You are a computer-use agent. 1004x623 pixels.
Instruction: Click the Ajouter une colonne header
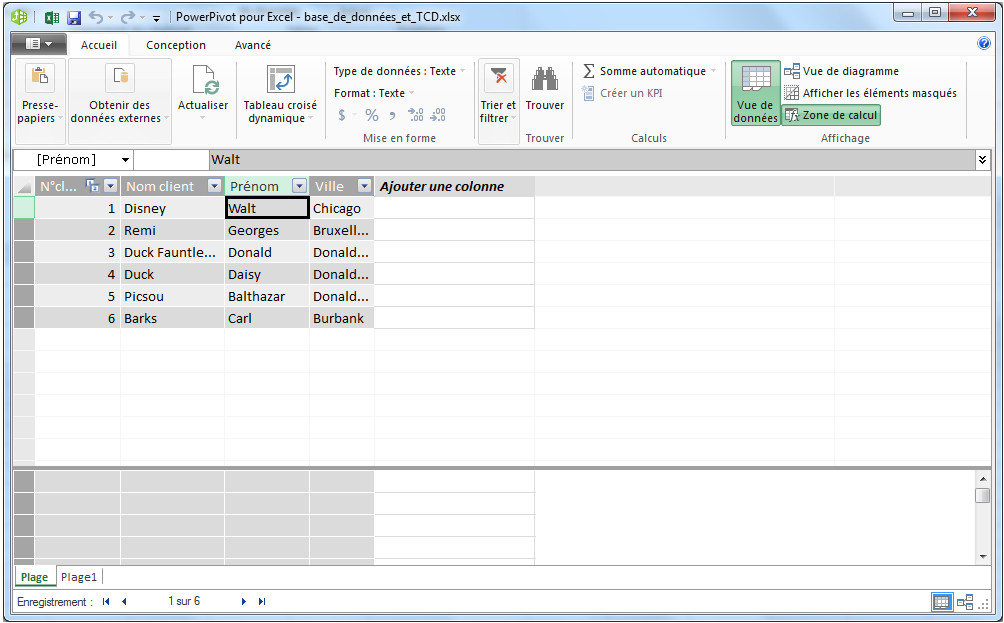454,186
